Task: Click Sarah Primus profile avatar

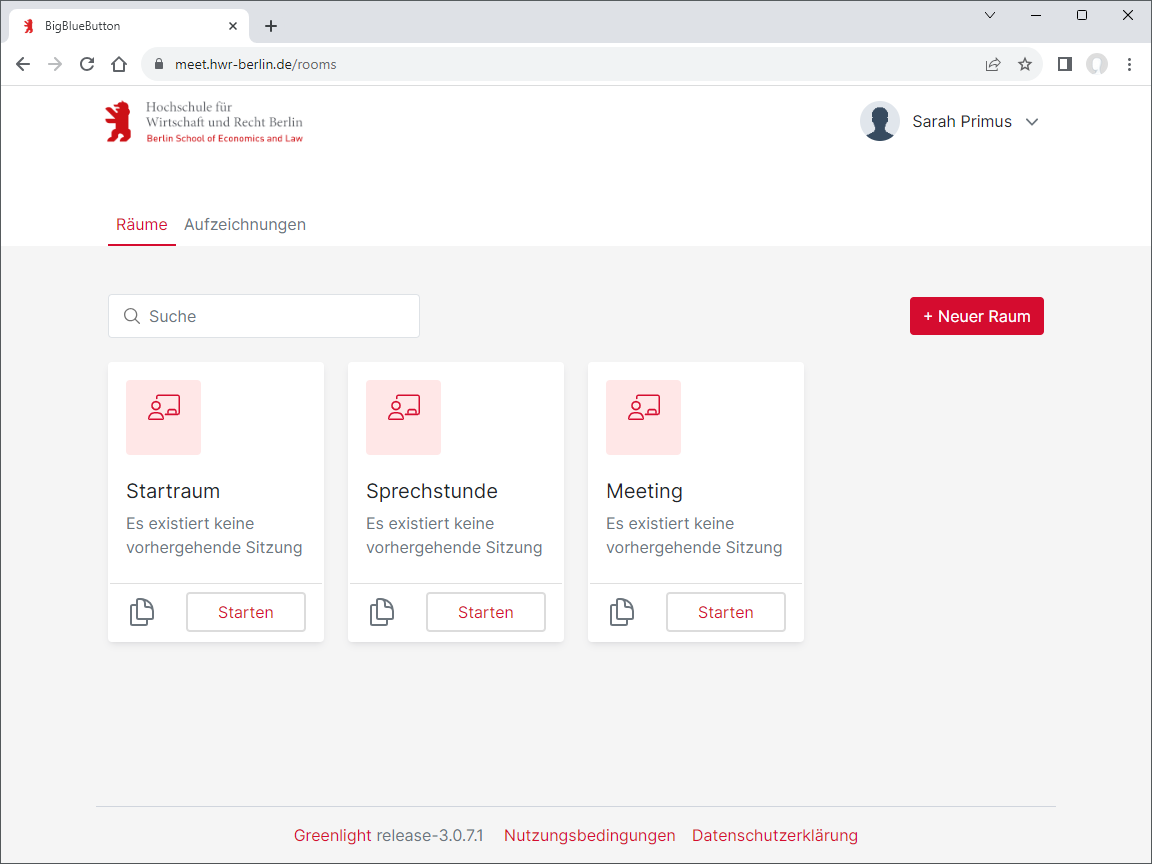Action: 879,122
